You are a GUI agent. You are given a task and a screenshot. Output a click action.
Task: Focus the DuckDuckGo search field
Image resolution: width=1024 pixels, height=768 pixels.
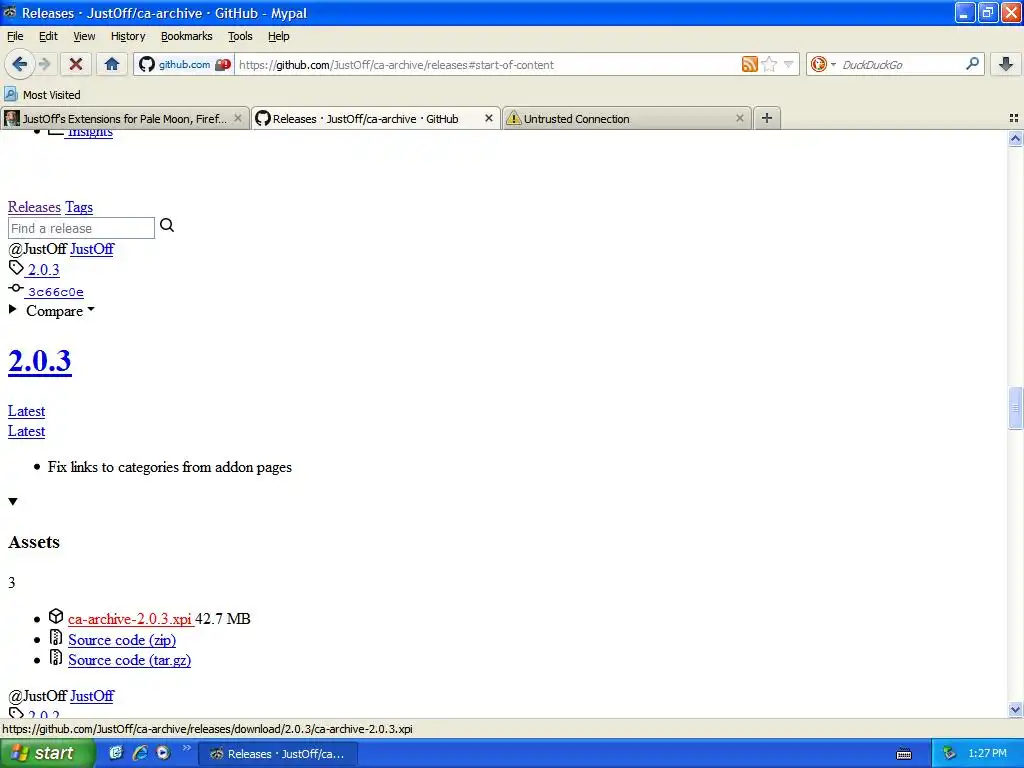[x=901, y=65]
